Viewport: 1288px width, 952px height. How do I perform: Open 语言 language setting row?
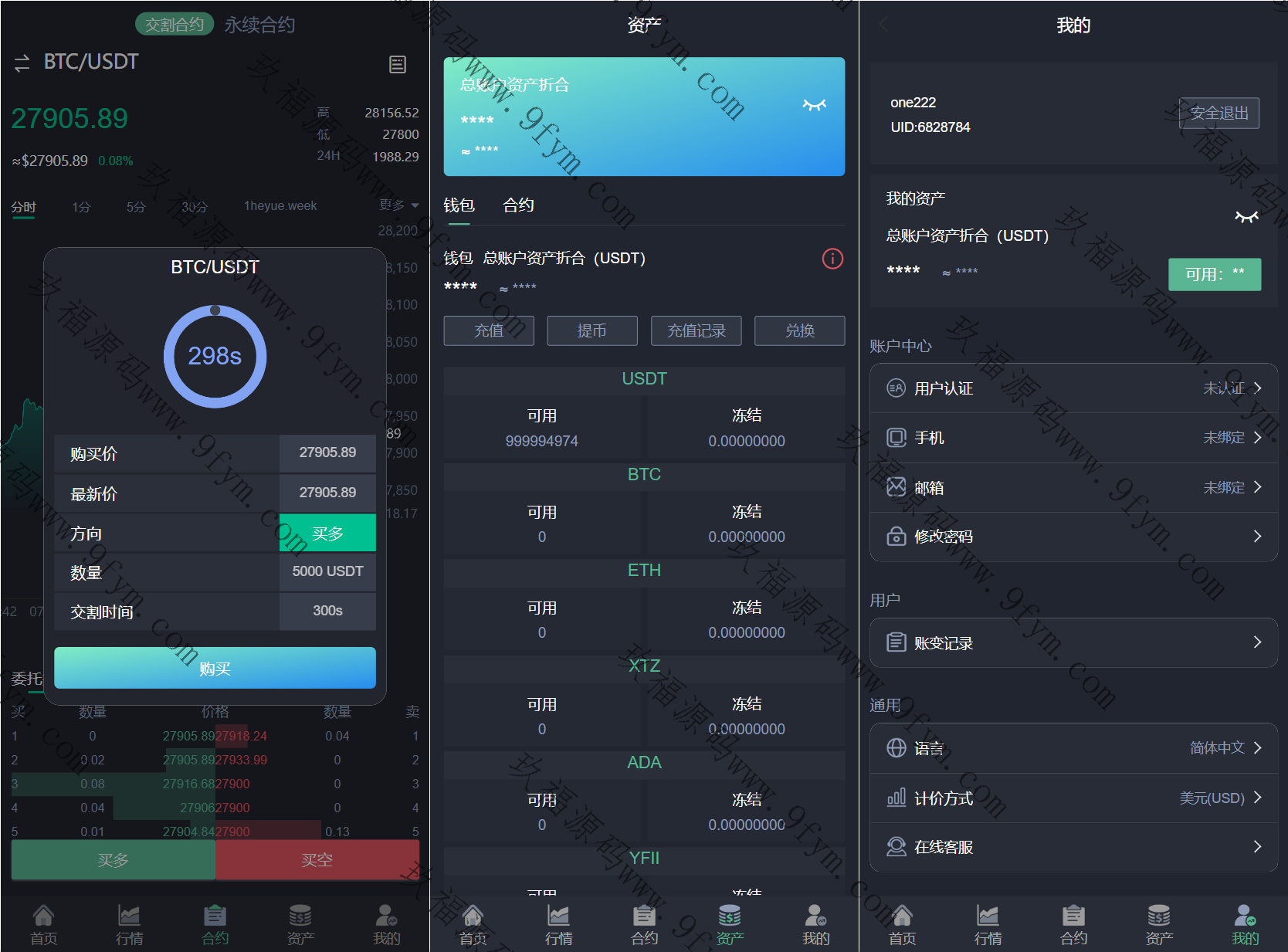pyautogui.click(x=1073, y=748)
